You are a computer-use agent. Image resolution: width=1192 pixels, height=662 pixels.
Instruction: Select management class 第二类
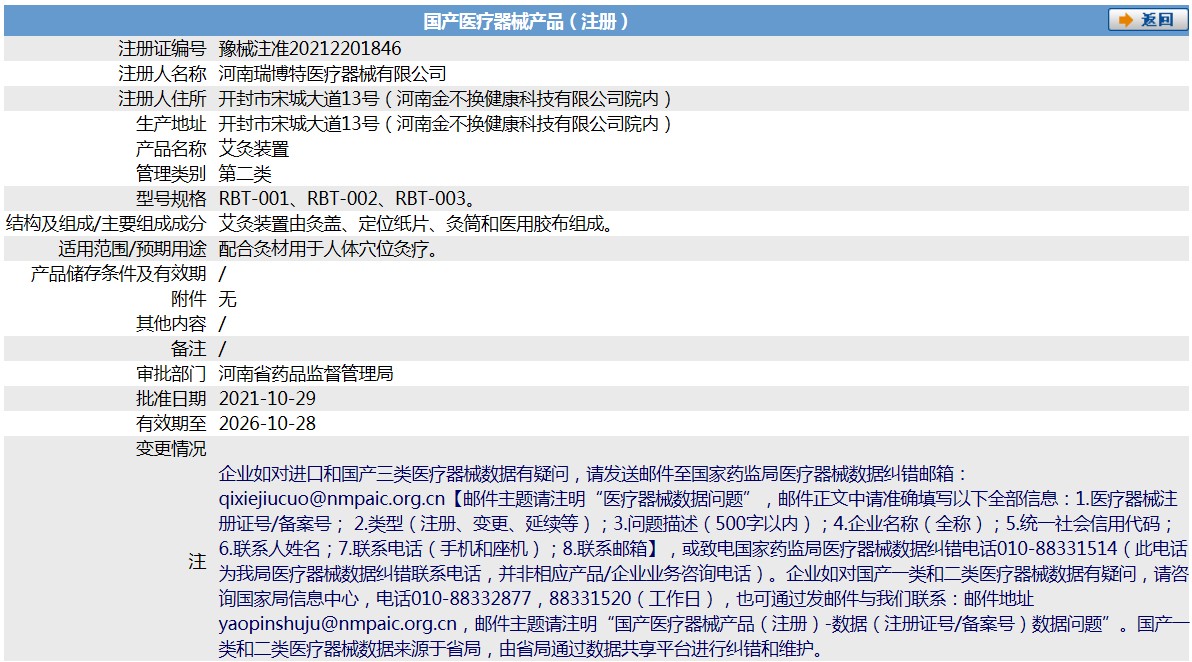(x=245, y=174)
